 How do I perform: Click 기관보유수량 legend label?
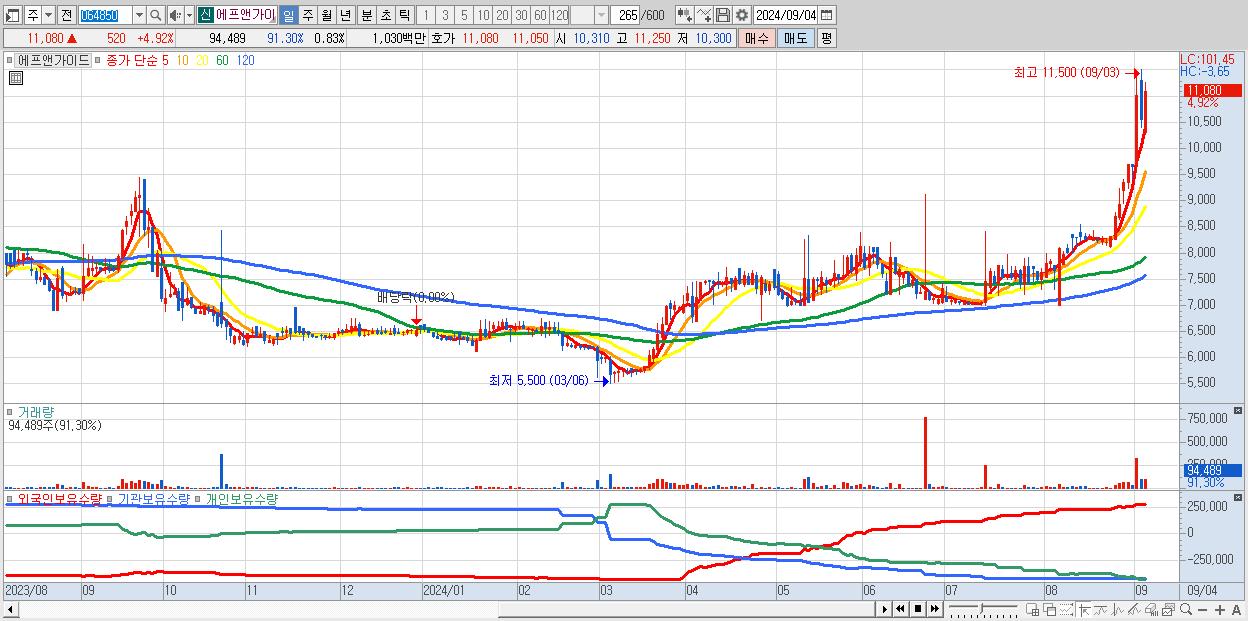point(154,498)
